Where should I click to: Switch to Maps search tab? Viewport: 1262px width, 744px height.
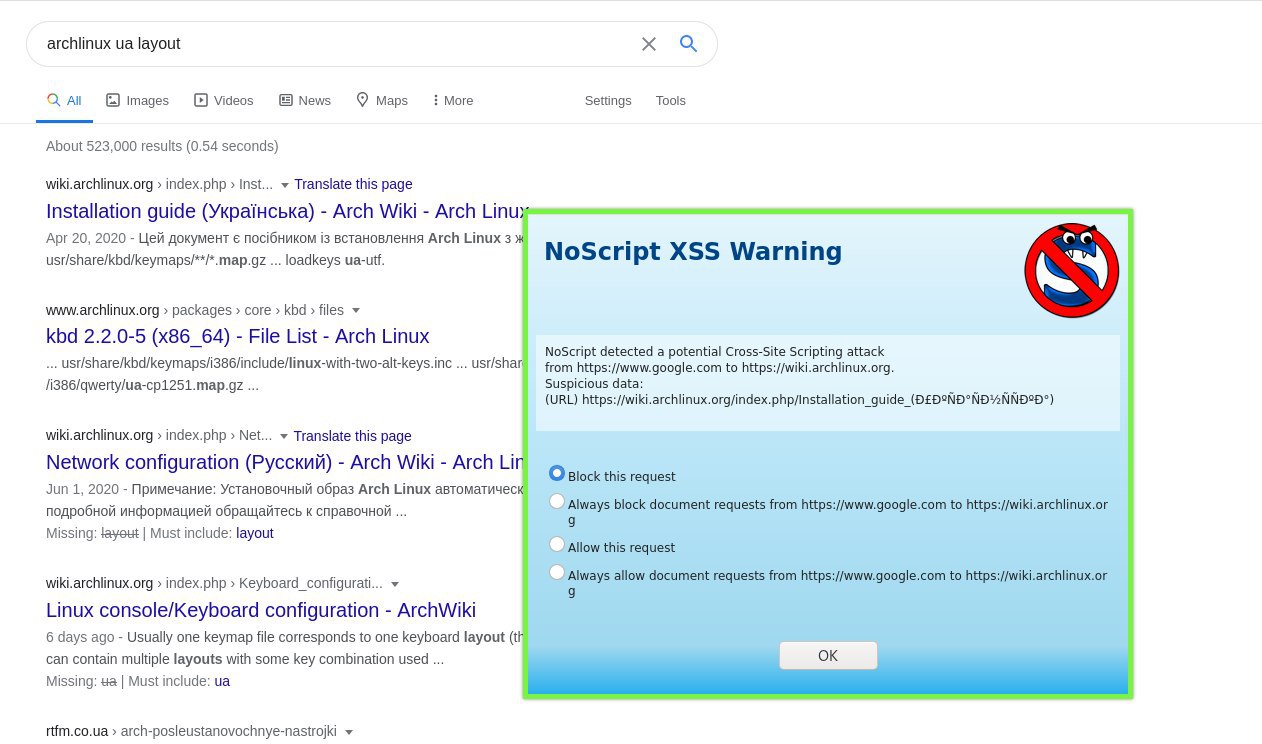coord(382,100)
